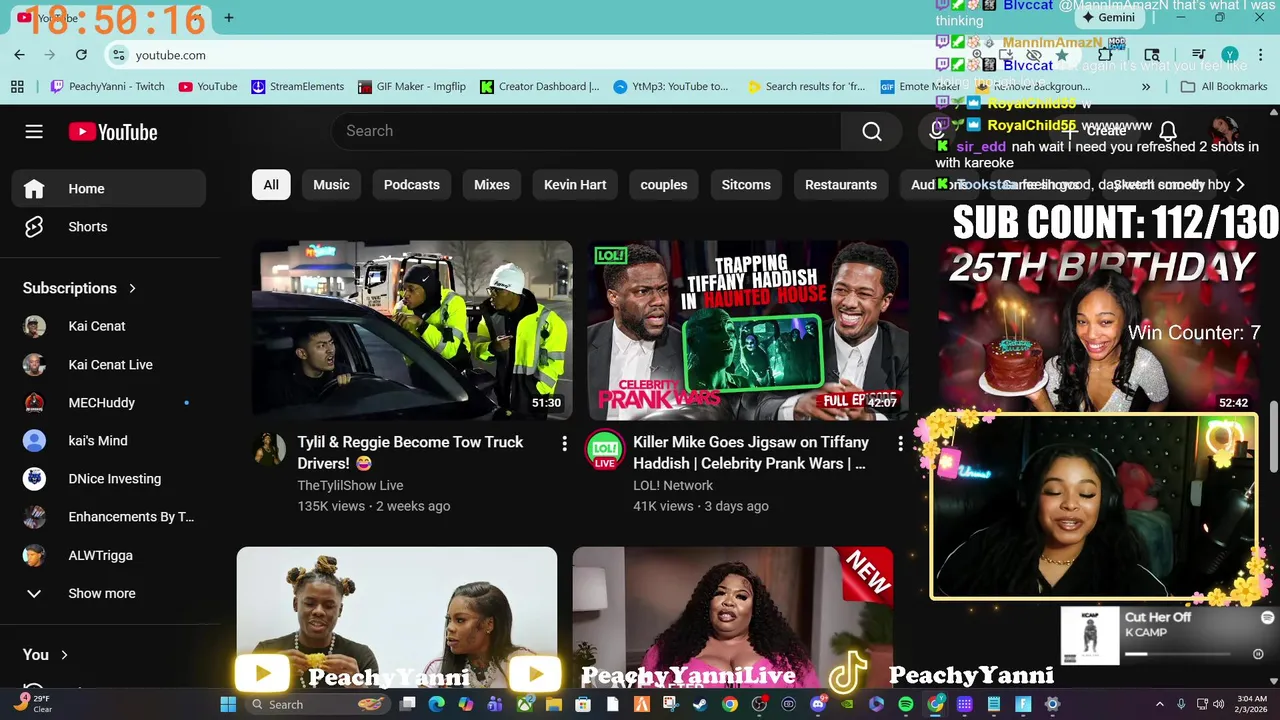Viewport: 1280px width, 720px height.
Task: Select the Mixes filter chip
Action: [x=492, y=185]
